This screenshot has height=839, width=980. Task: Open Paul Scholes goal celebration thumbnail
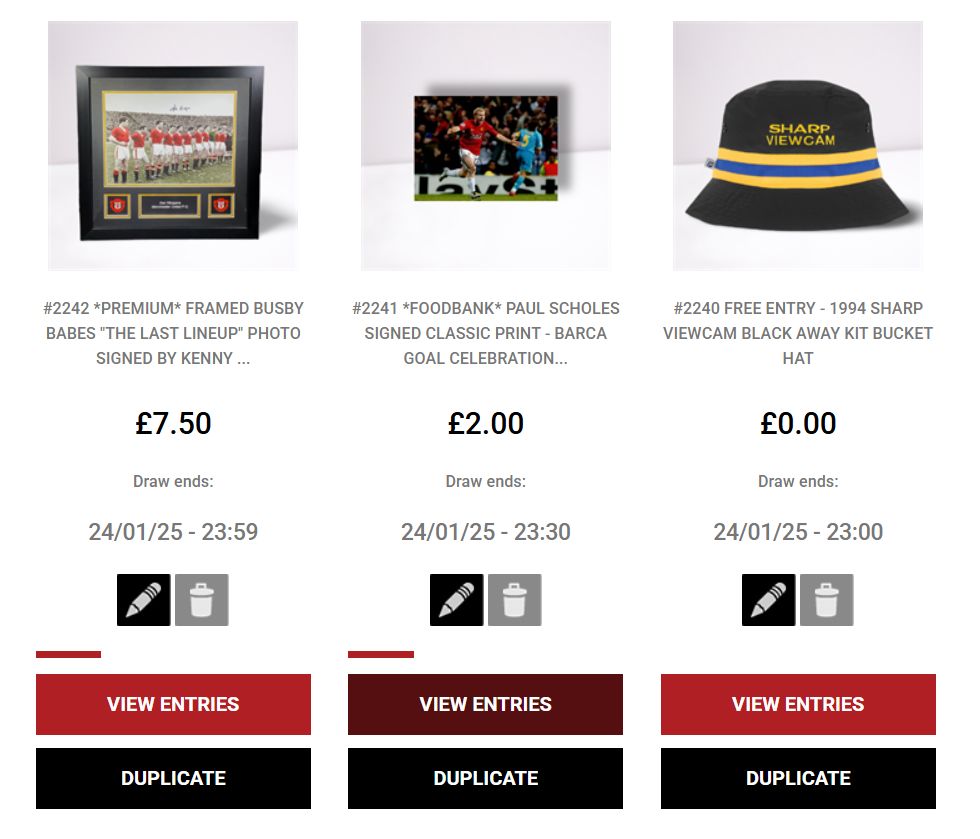[486, 146]
